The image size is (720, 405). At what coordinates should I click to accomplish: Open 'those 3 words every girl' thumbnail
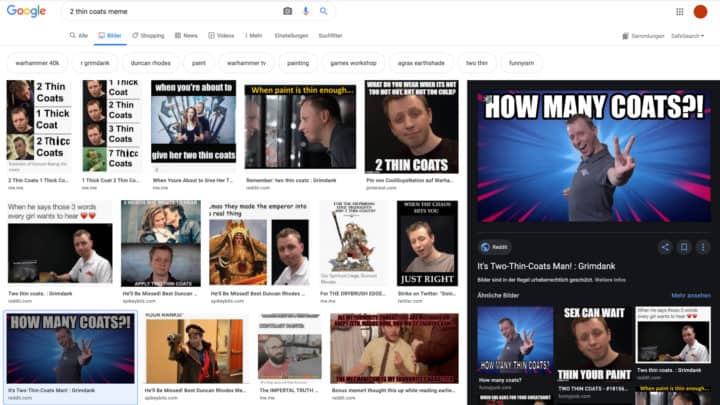60,242
